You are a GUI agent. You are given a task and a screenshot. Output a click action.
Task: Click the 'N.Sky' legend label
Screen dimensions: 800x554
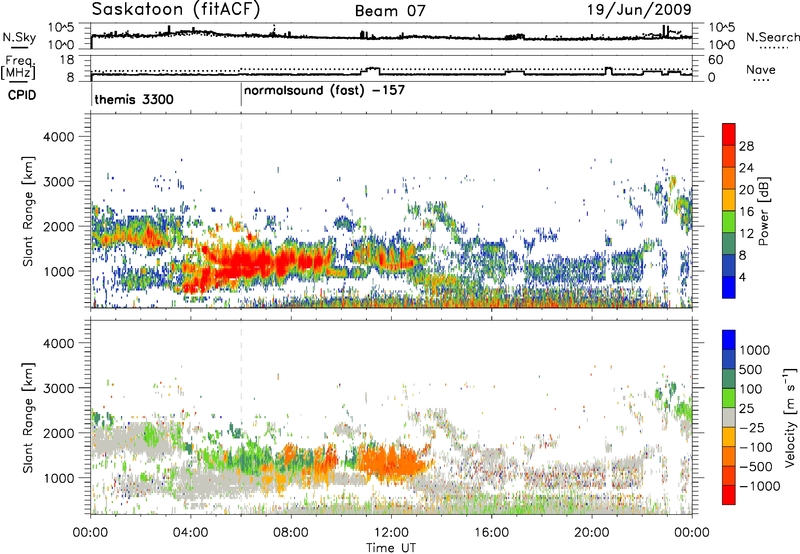point(19,37)
